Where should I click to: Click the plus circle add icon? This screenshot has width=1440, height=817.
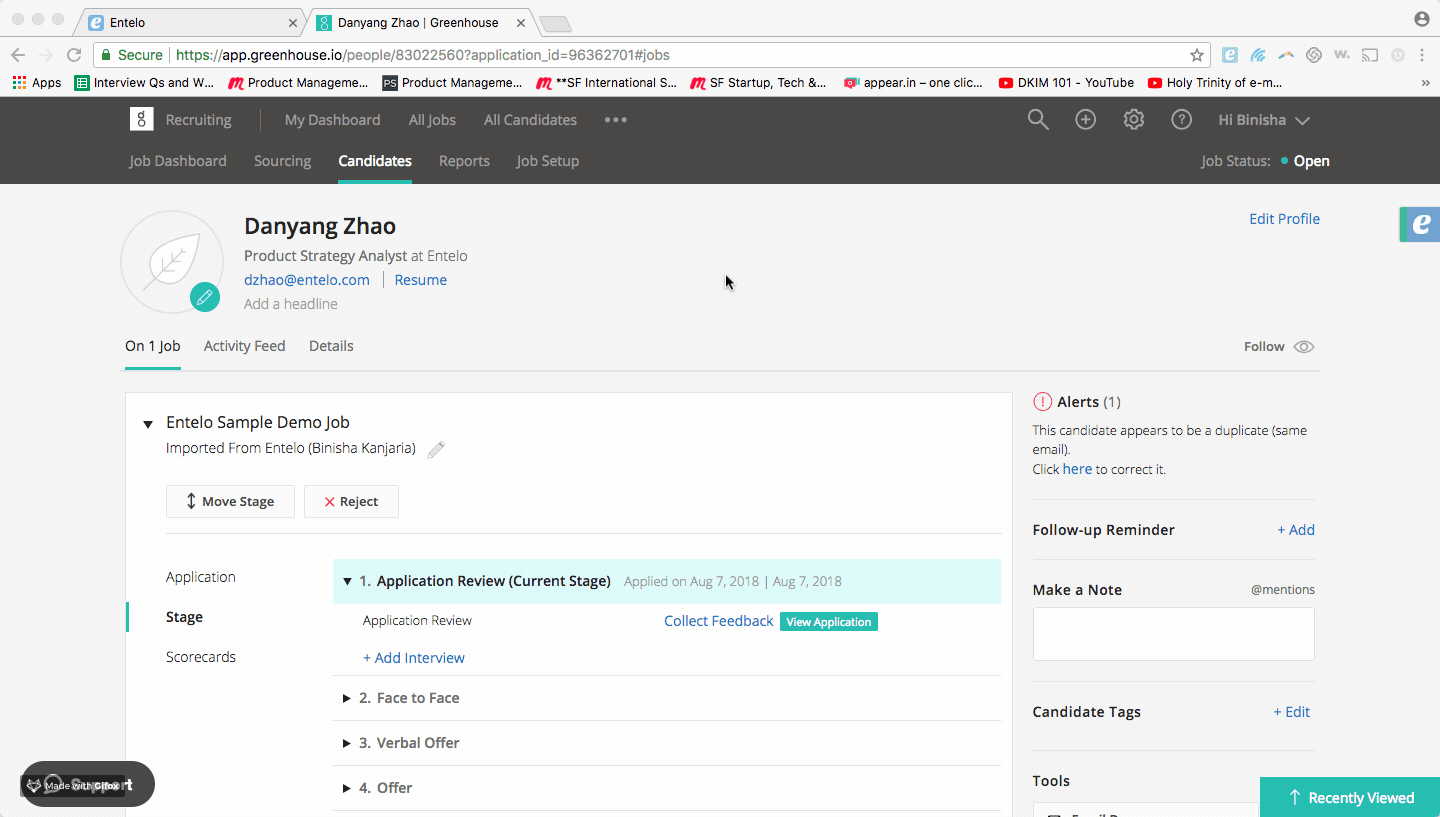tap(1085, 120)
